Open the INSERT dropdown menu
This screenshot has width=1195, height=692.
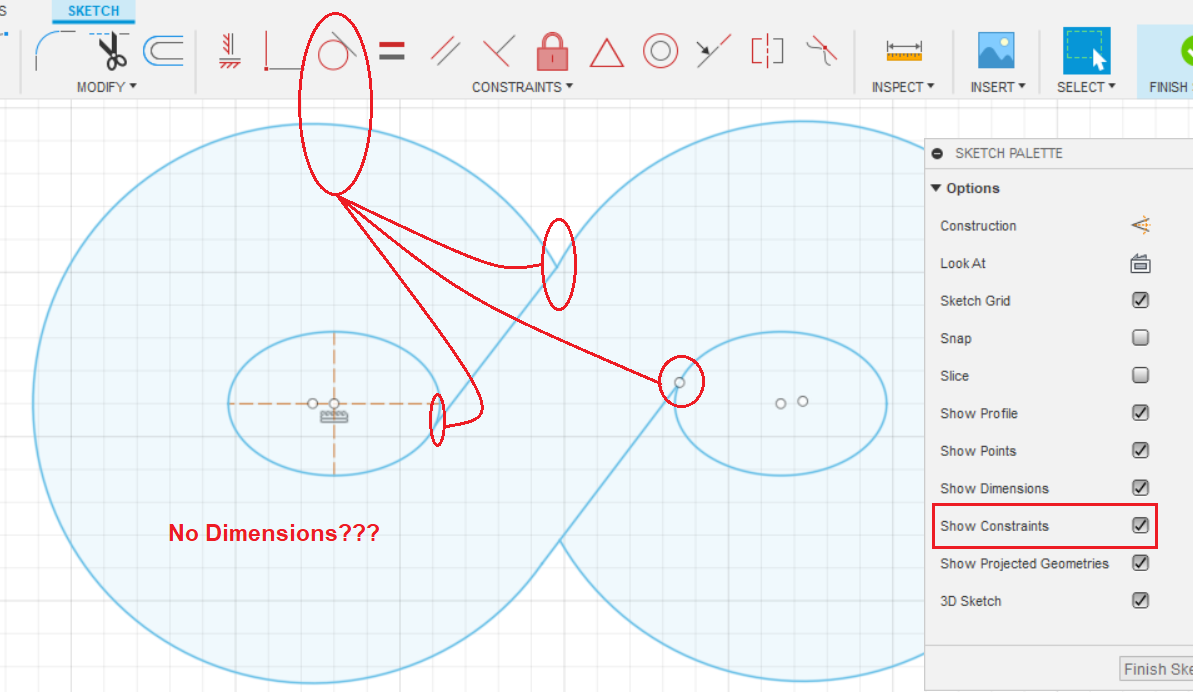[998, 87]
